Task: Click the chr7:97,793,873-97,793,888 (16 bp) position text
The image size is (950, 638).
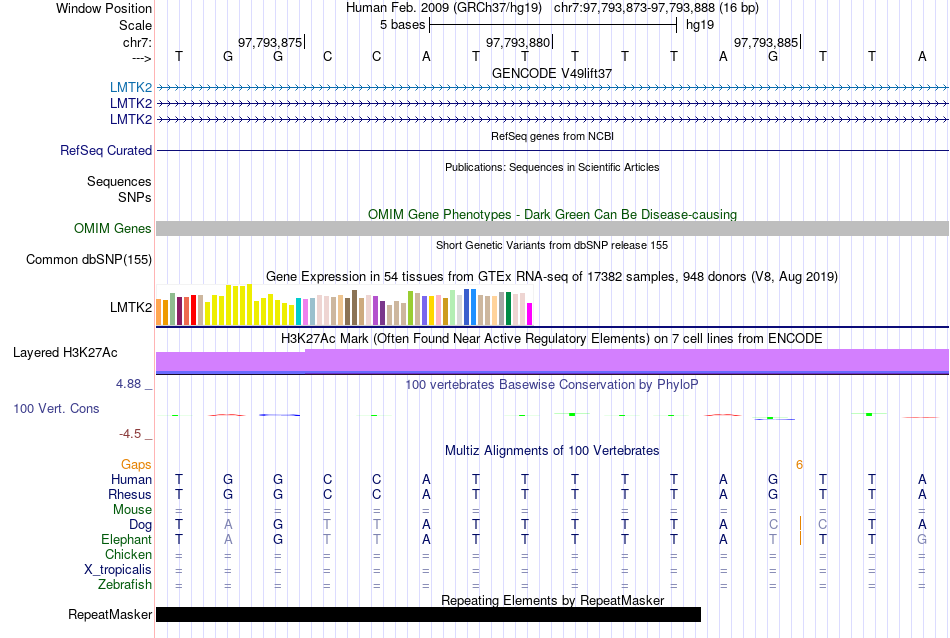Action: [656, 8]
